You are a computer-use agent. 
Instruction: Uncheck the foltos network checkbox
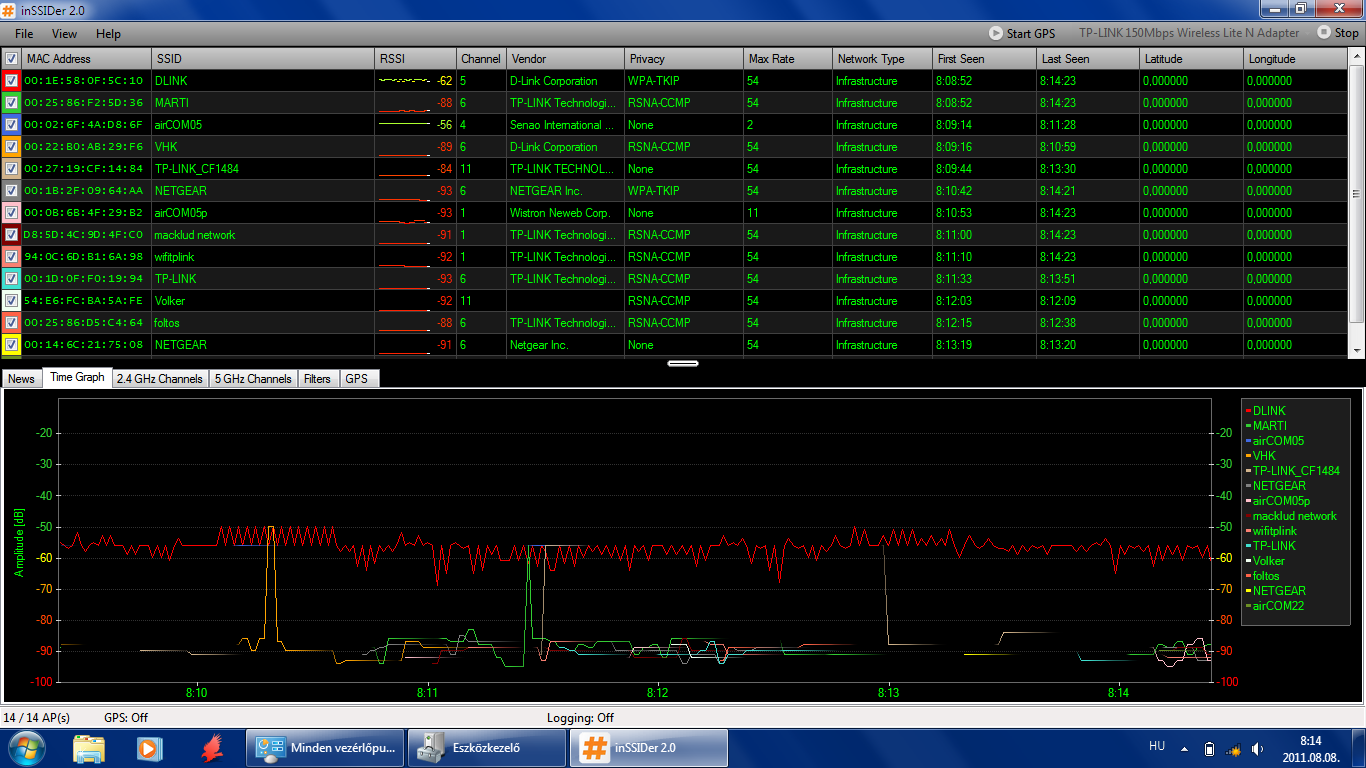click(x=11, y=323)
